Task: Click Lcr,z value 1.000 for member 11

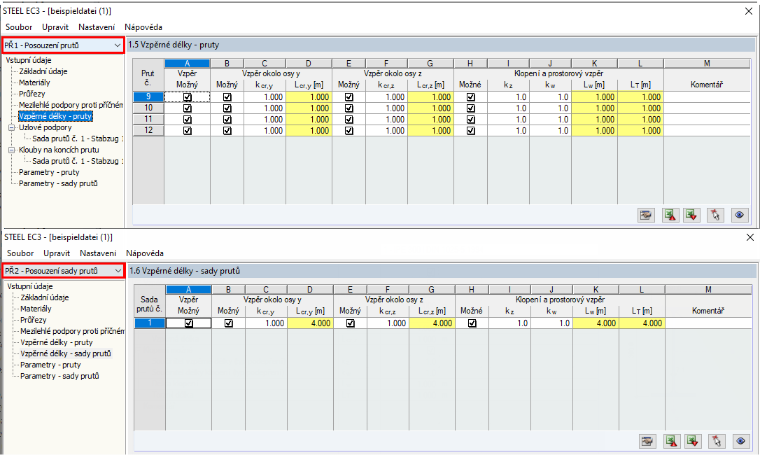Action: coord(430,119)
